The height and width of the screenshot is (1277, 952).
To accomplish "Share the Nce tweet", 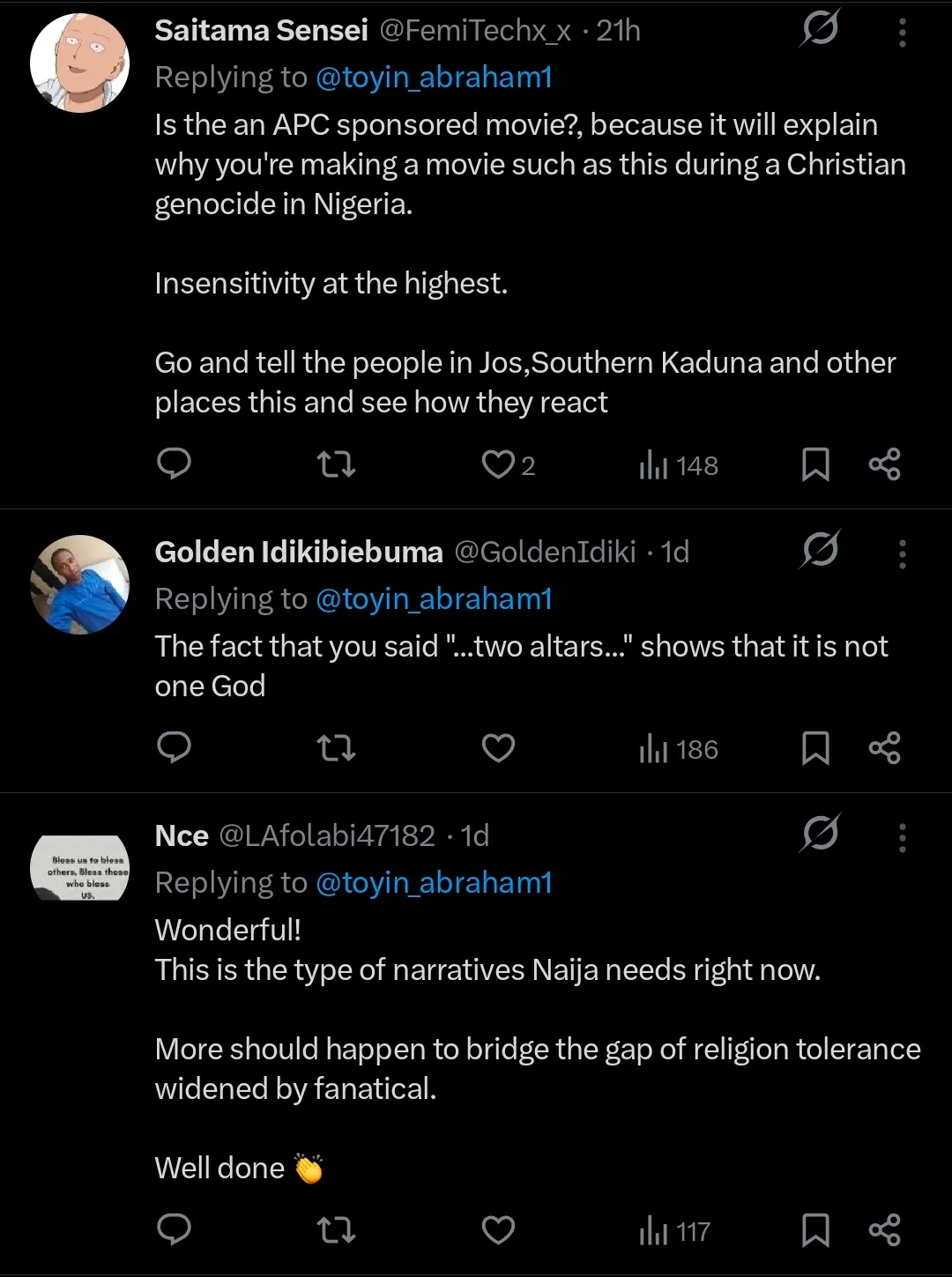I will click(x=884, y=1229).
